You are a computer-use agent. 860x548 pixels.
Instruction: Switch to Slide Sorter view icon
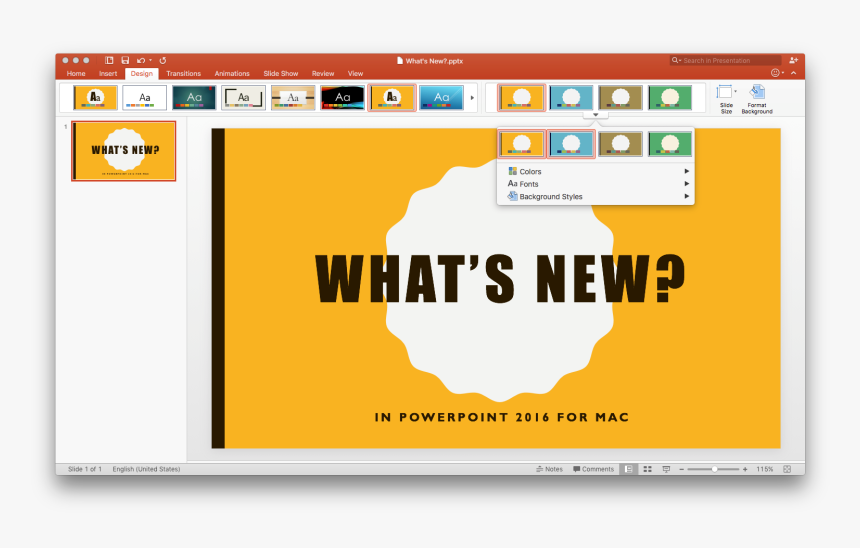pyautogui.click(x=647, y=469)
